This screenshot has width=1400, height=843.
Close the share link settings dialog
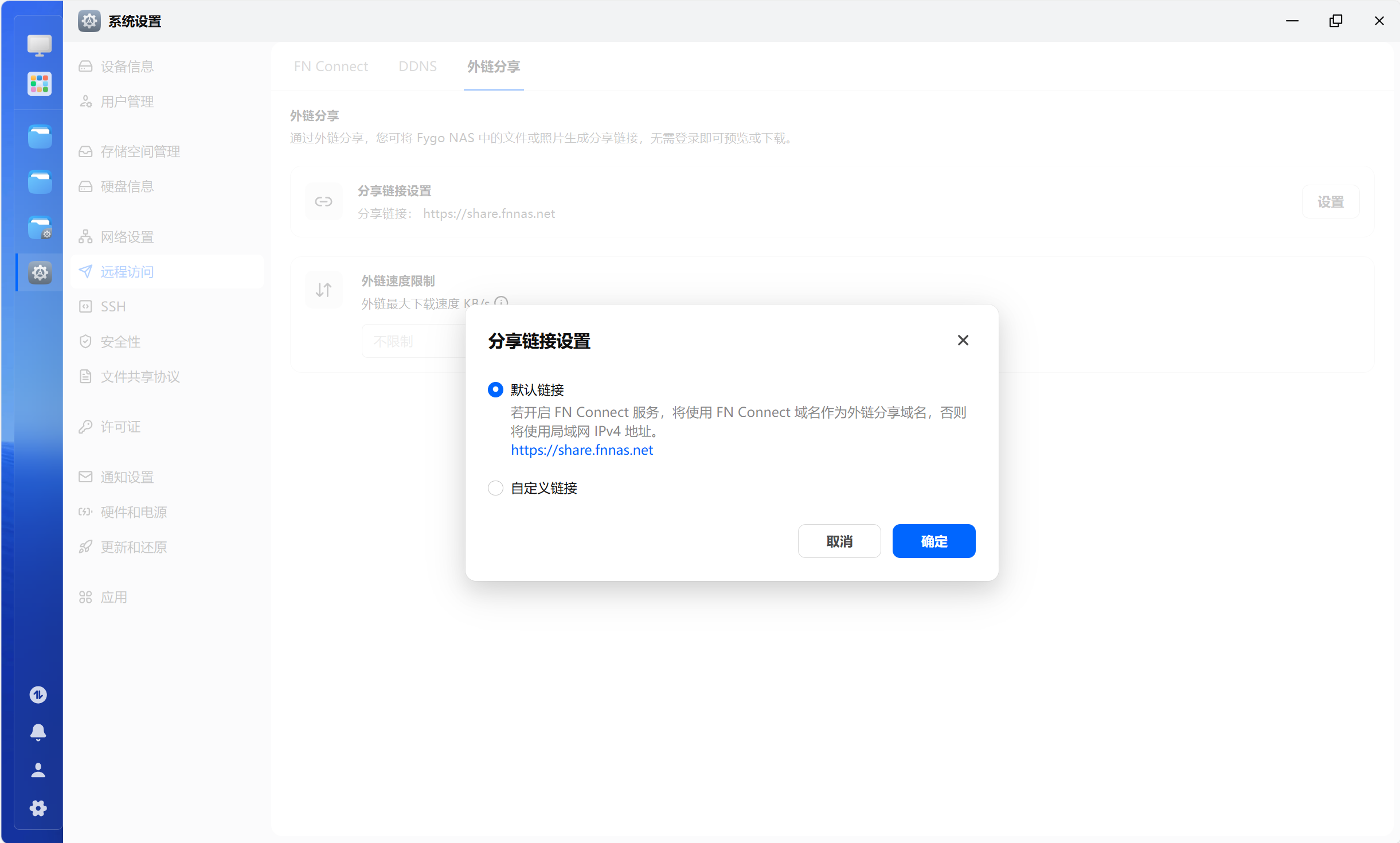[963, 340]
